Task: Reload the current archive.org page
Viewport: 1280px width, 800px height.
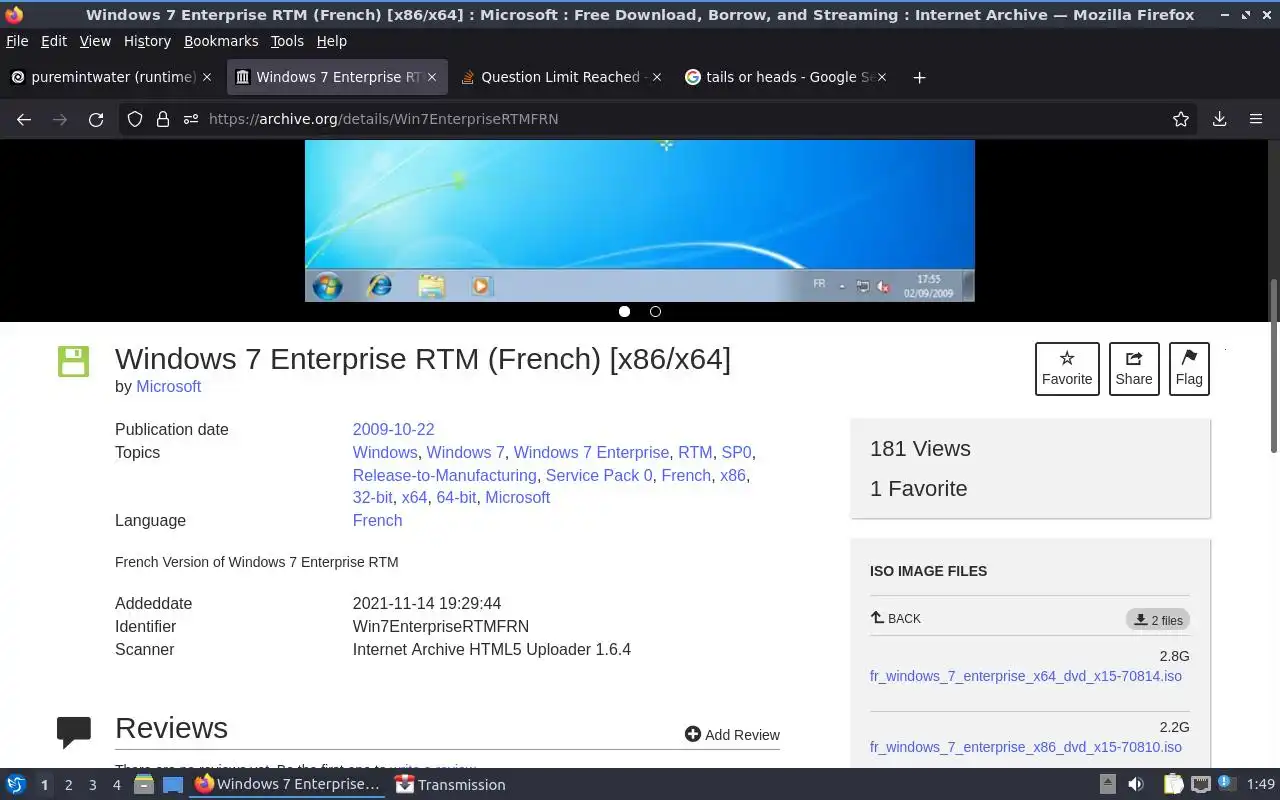Action: 96,119
